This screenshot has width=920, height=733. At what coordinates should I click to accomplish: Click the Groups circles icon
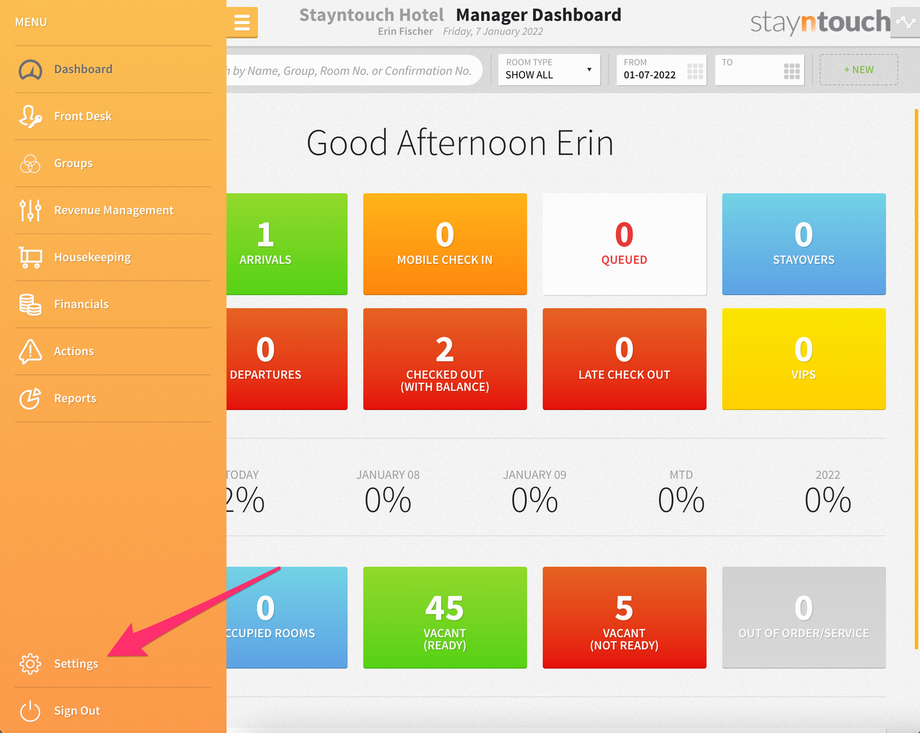pyautogui.click(x=30, y=163)
